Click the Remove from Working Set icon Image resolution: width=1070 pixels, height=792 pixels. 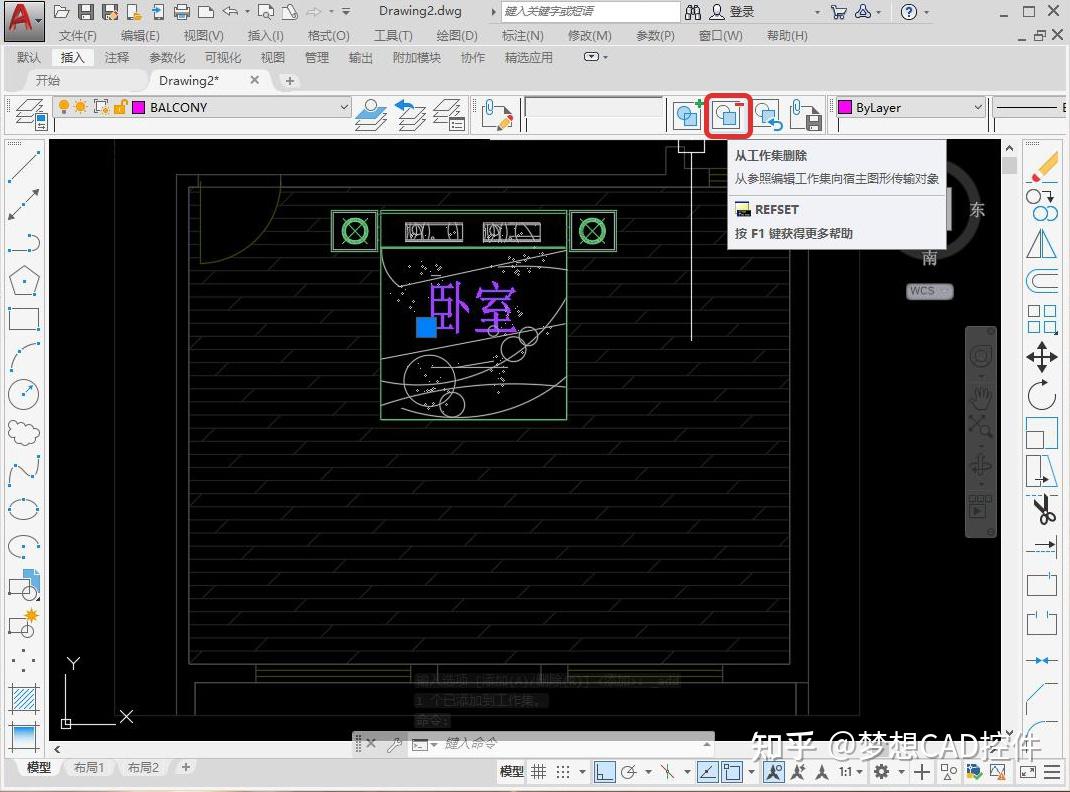(x=727, y=115)
